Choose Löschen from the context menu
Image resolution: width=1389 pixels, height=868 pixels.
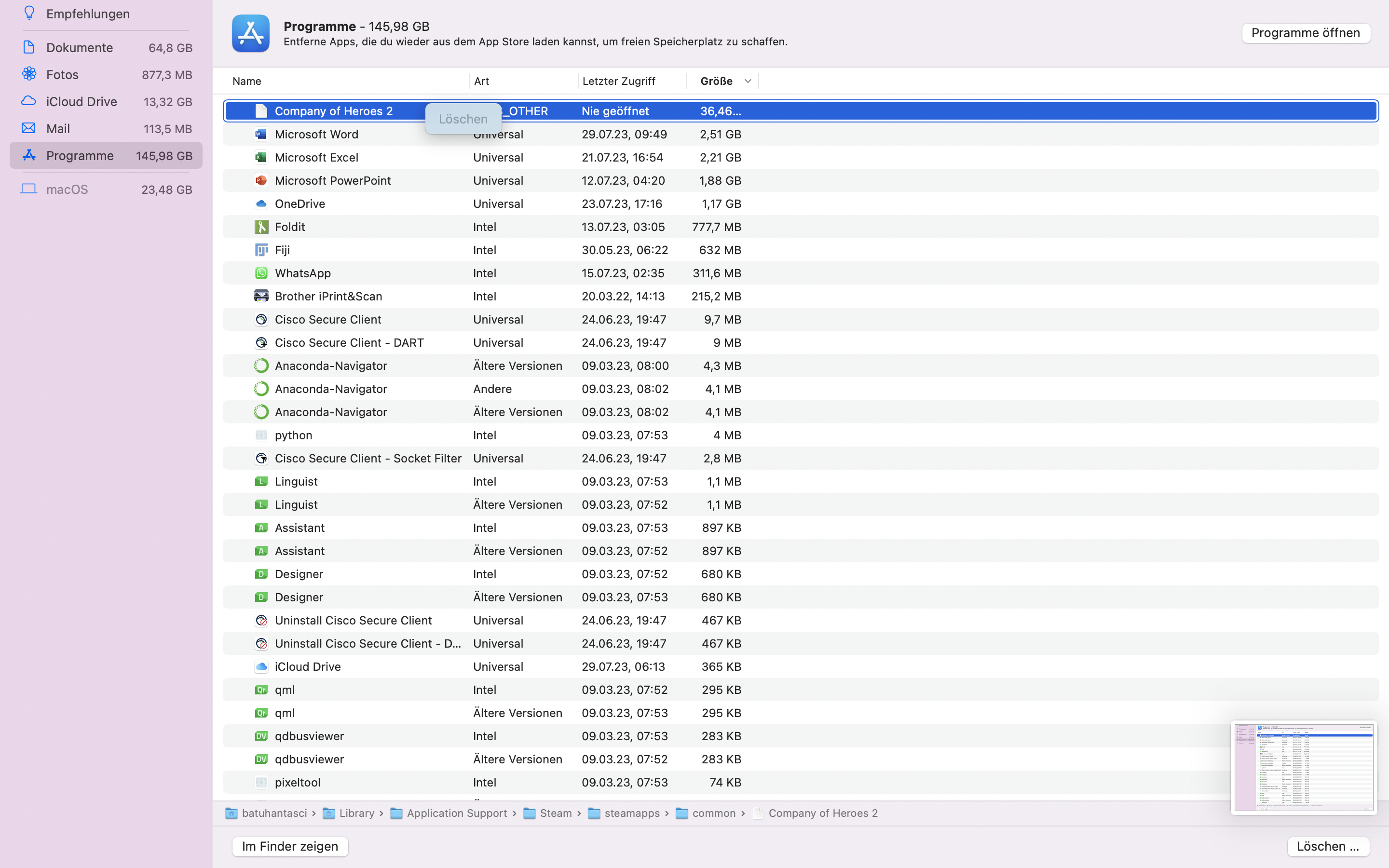point(463,119)
